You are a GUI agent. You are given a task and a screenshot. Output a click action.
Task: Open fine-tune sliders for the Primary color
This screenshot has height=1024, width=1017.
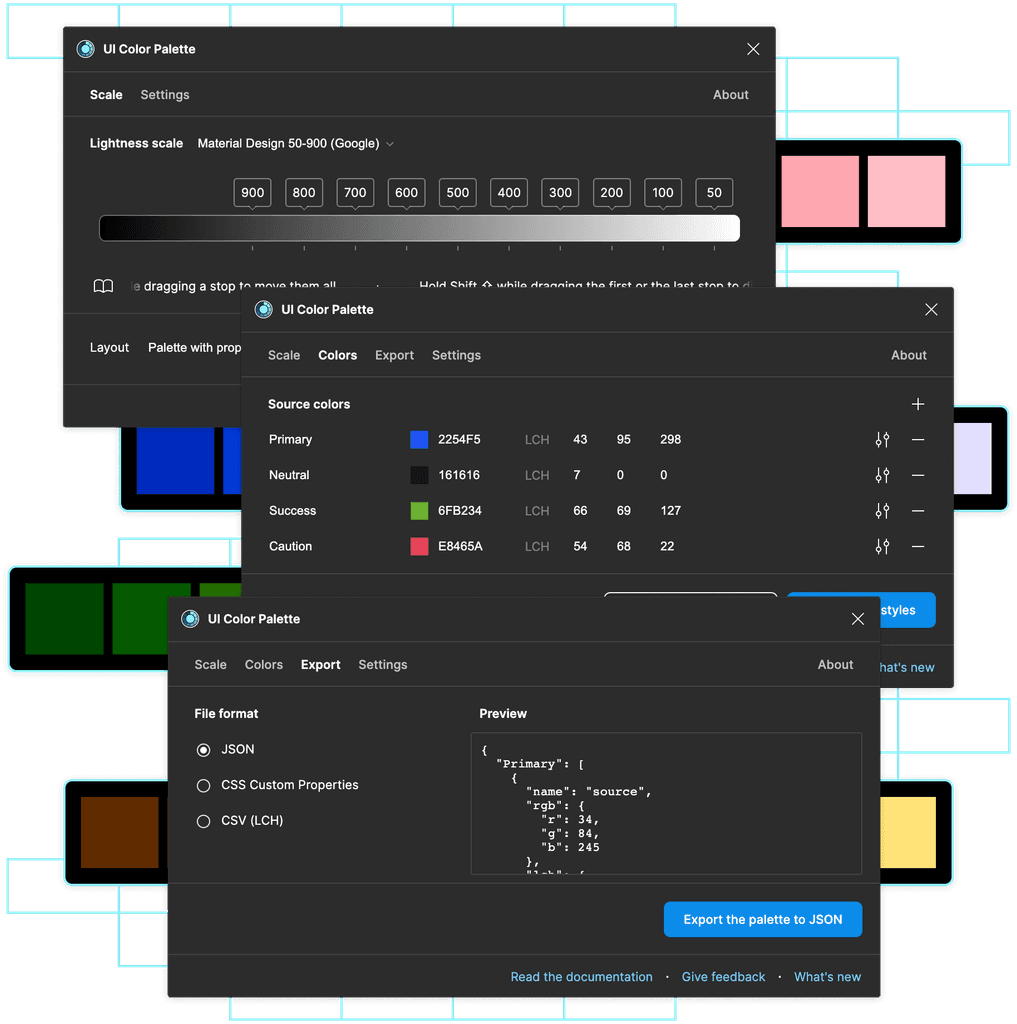[882, 439]
